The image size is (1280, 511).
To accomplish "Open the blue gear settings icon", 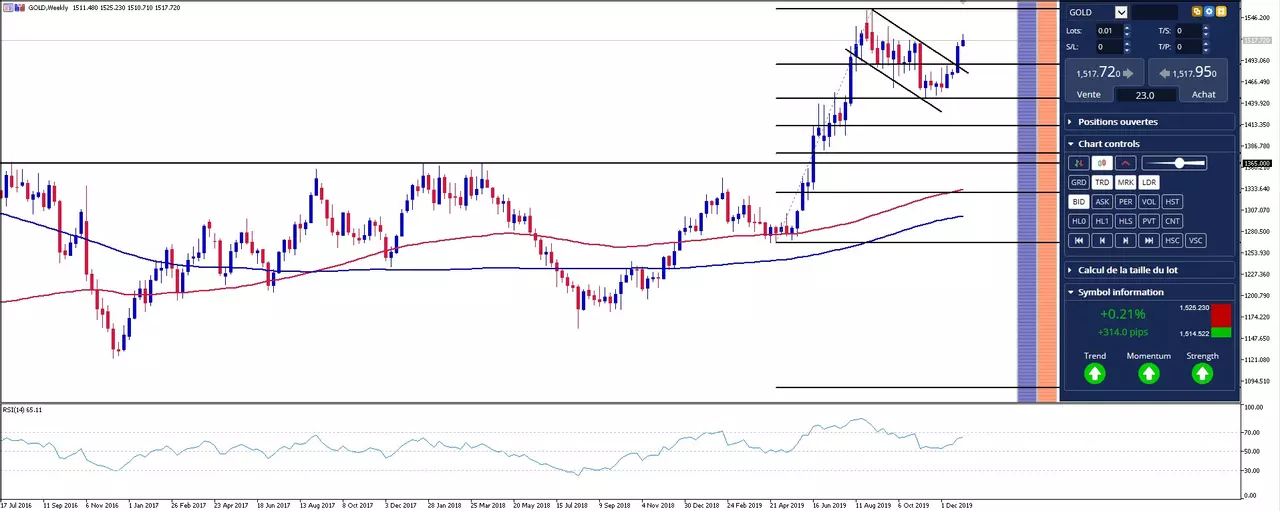I will coord(1209,12).
